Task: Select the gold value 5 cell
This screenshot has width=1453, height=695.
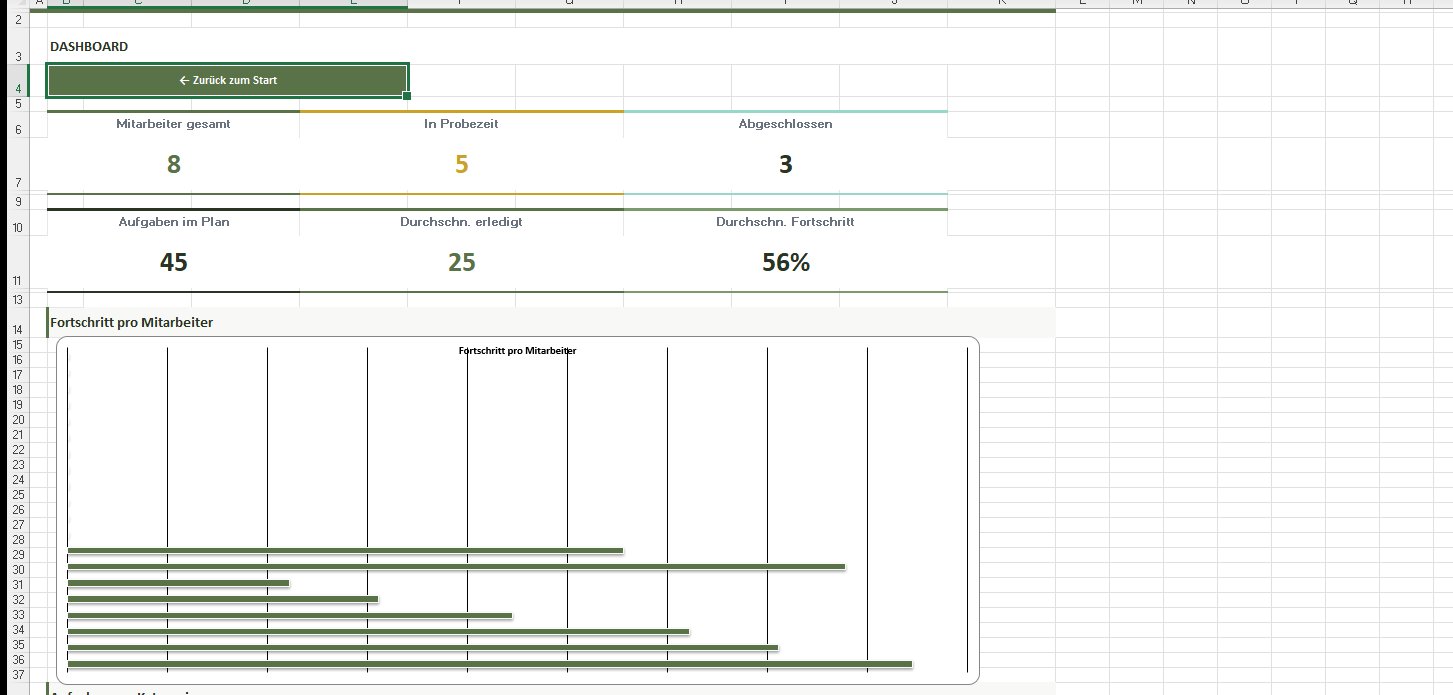Action: (461, 165)
